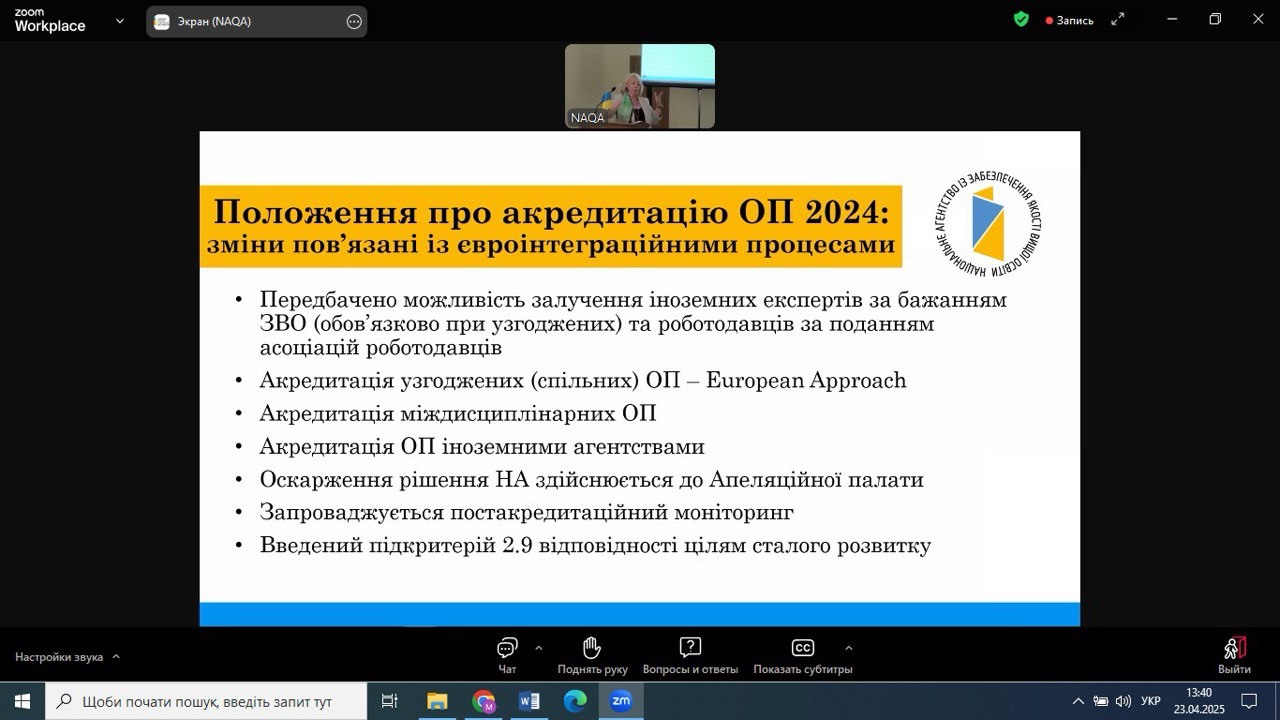Switch the УКР keyboard language indicator

click(1150, 701)
